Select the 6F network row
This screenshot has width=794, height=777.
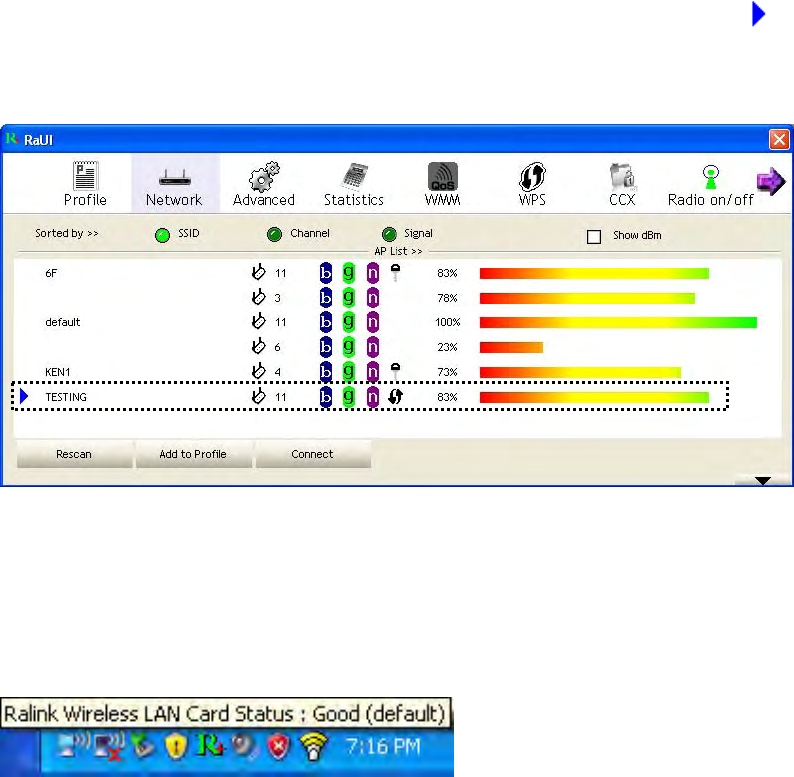coord(398,273)
